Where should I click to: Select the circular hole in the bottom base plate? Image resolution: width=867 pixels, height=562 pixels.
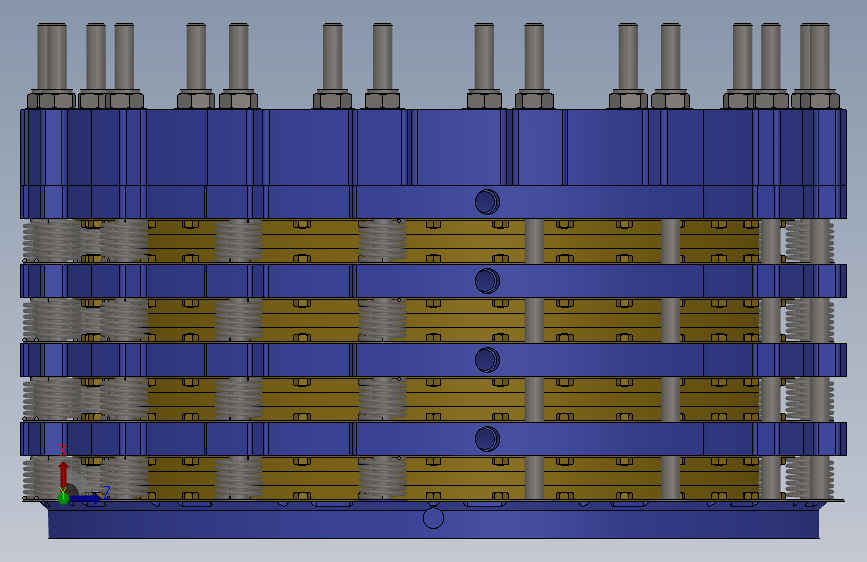(433, 518)
